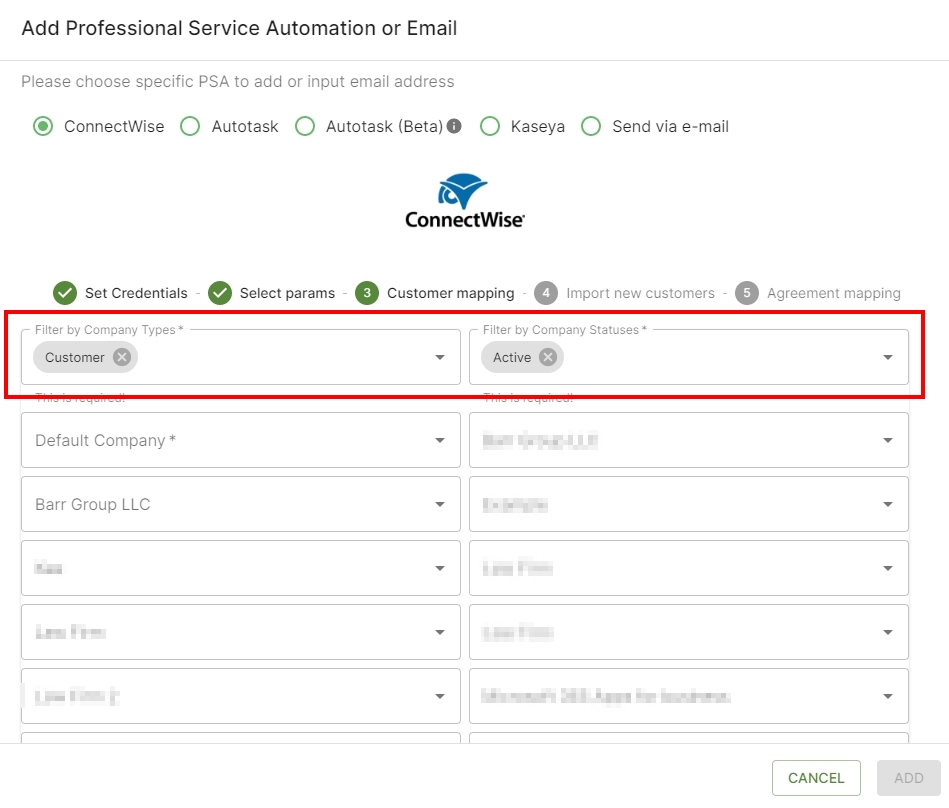Choose the Autotask radio option
This screenshot has height=808, width=949.
(190, 126)
